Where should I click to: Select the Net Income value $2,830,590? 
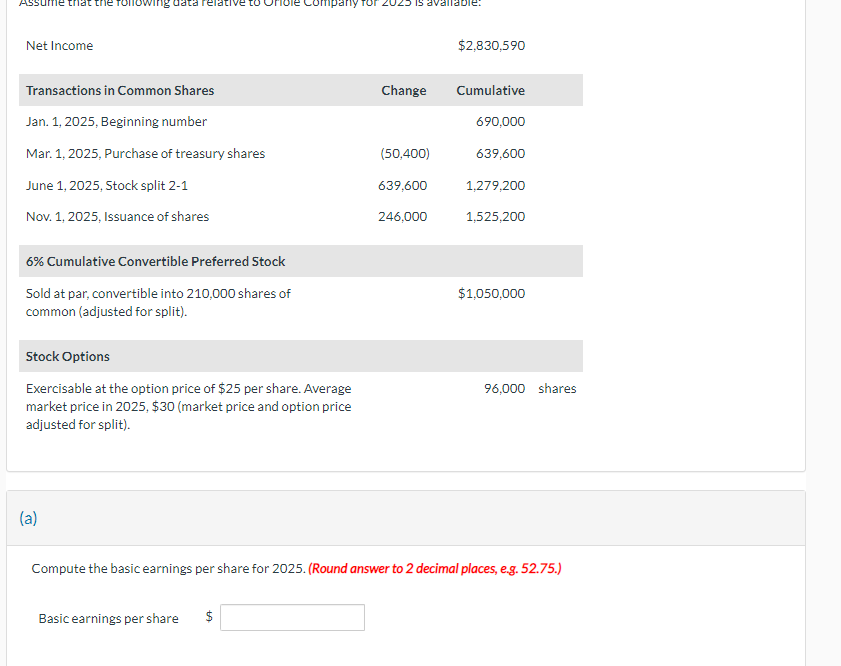[491, 45]
